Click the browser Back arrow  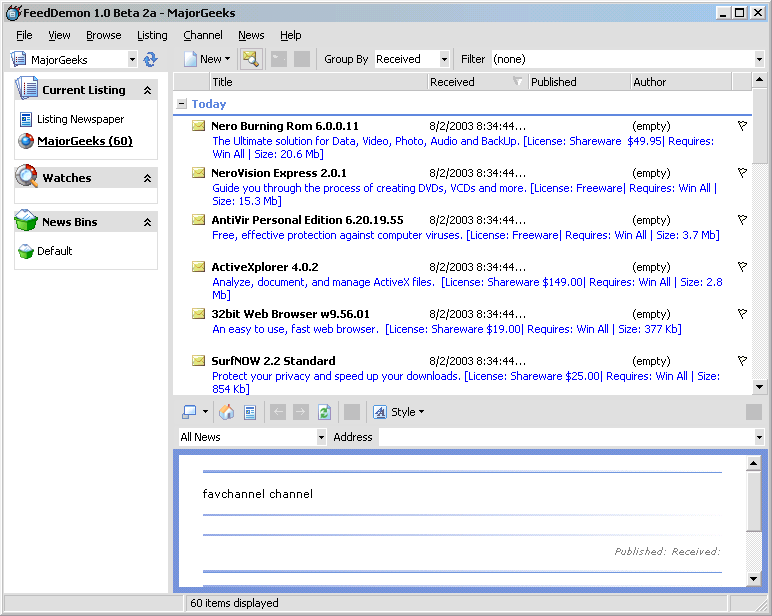278,412
